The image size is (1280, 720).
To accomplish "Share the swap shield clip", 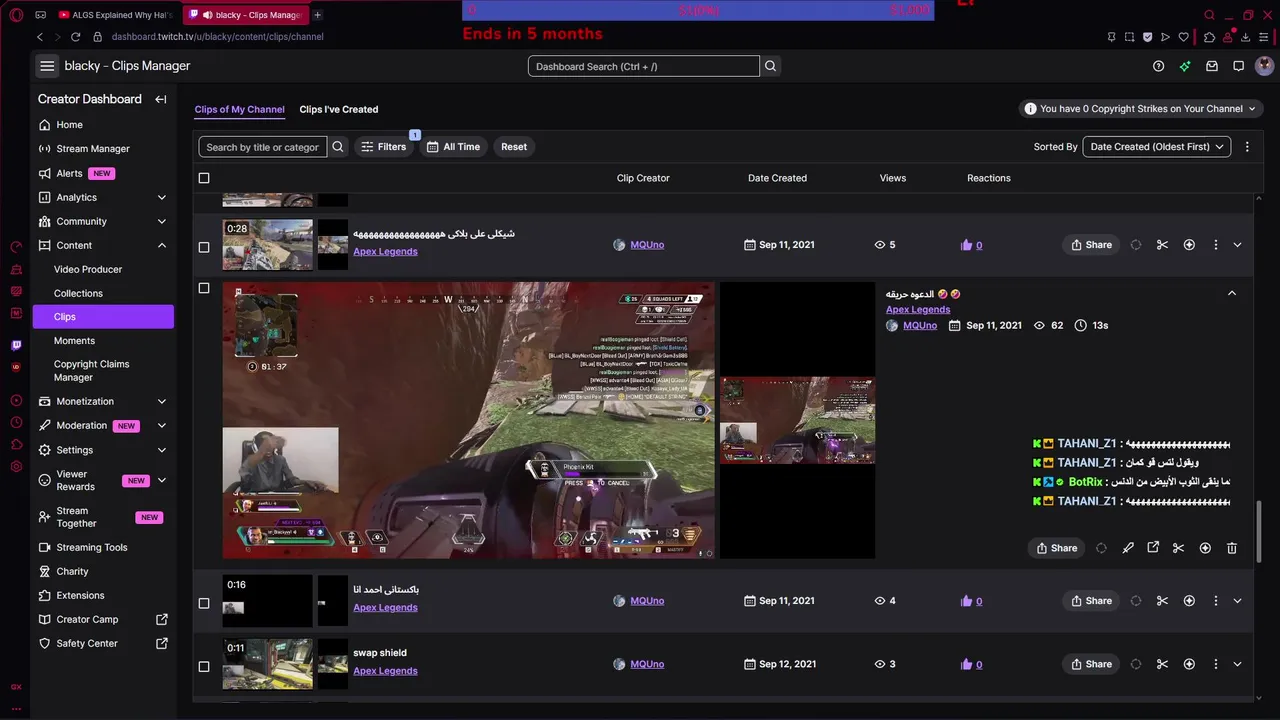I will 1091,664.
